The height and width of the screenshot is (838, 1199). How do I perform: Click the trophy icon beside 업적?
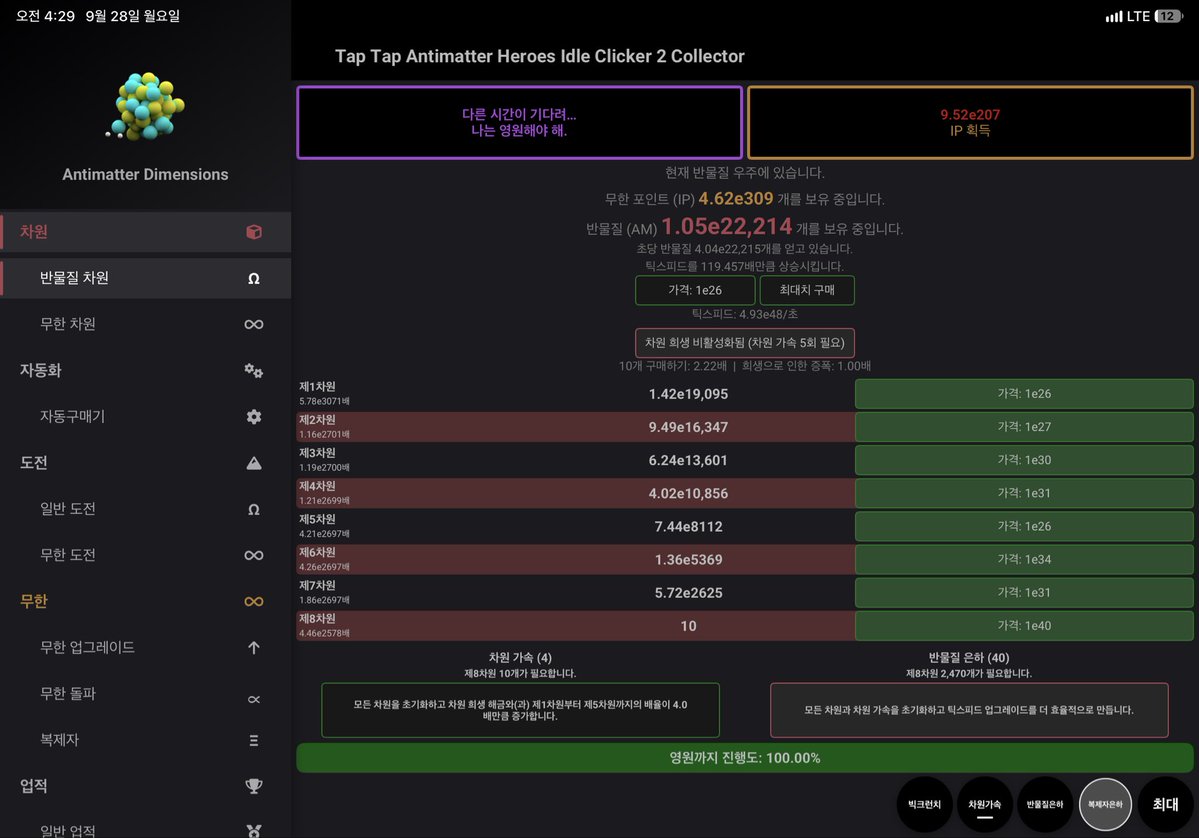[254, 786]
